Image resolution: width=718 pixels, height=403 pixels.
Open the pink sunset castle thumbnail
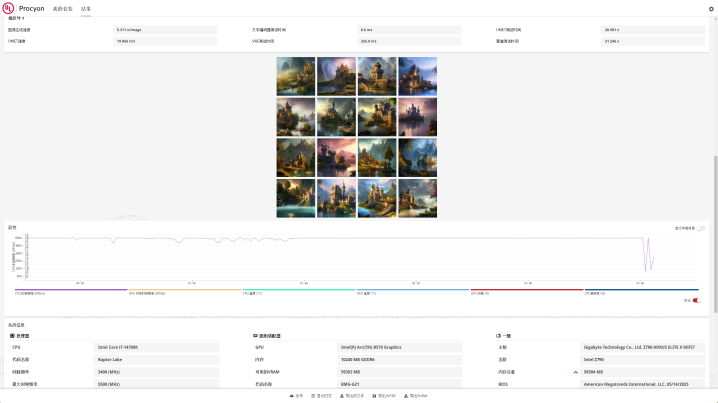[337, 158]
